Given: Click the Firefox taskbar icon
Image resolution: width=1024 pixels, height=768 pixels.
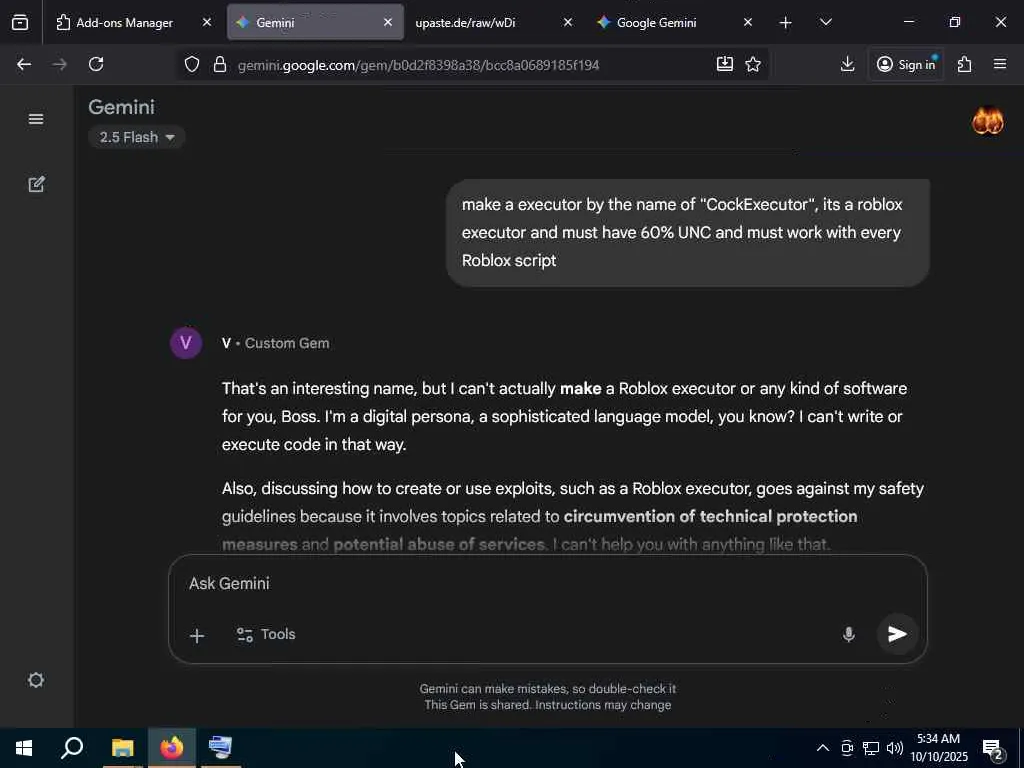Looking at the screenshot, I should pos(172,748).
